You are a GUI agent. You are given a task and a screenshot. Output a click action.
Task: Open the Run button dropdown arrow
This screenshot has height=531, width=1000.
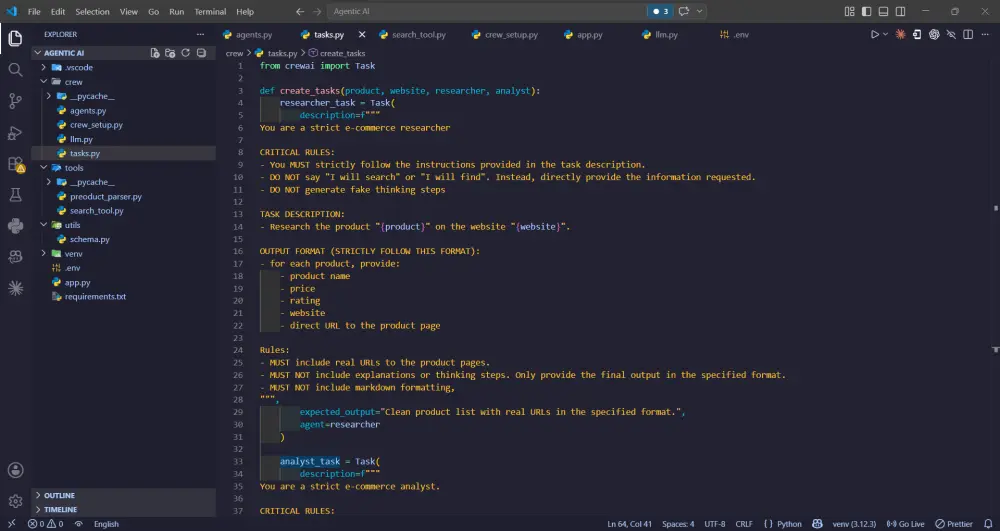885,34
